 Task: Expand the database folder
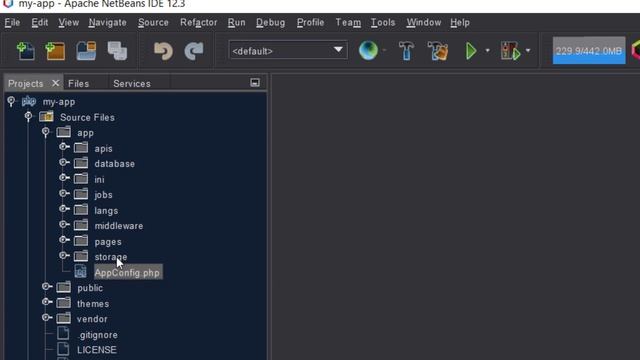64,162
